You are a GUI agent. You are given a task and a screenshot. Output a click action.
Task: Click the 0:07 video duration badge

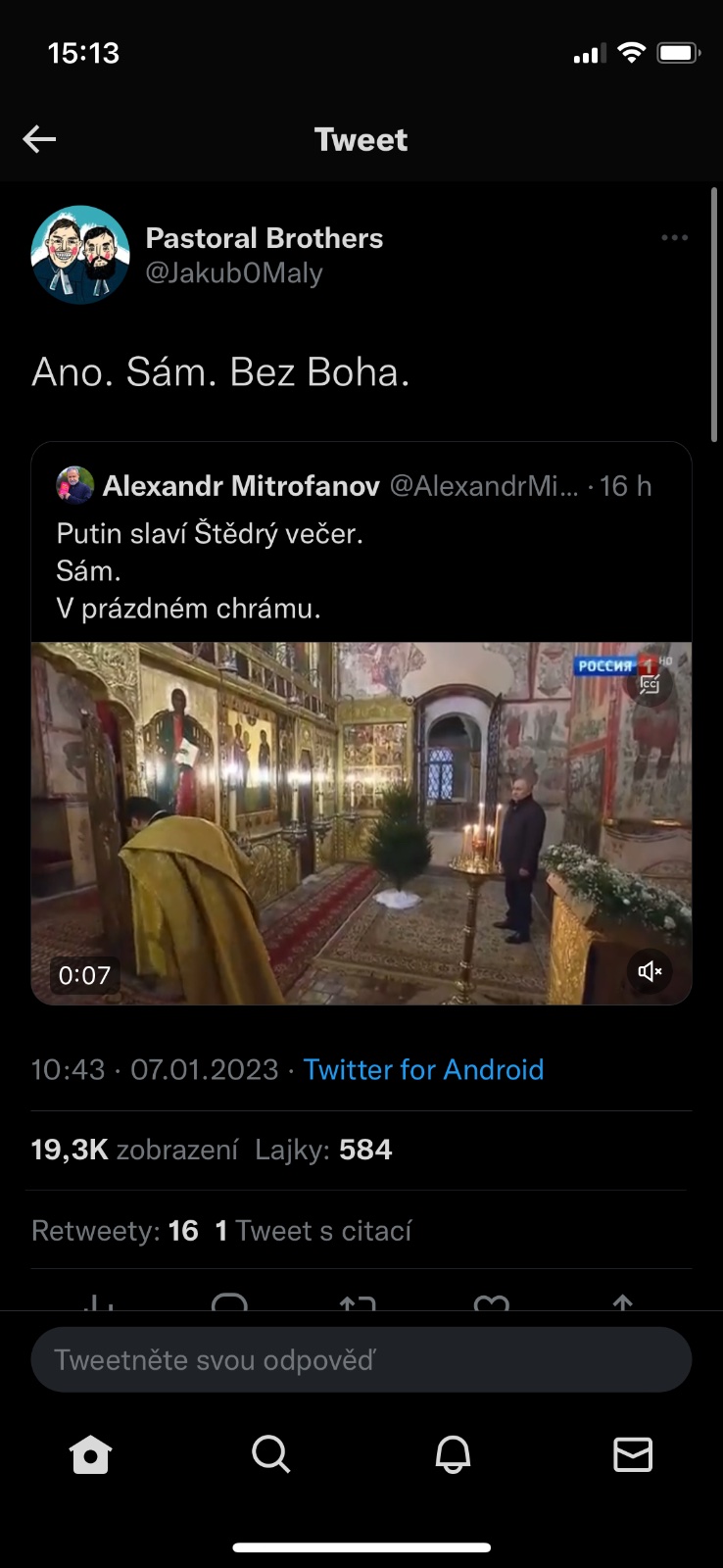pyautogui.click(x=85, y=975)
